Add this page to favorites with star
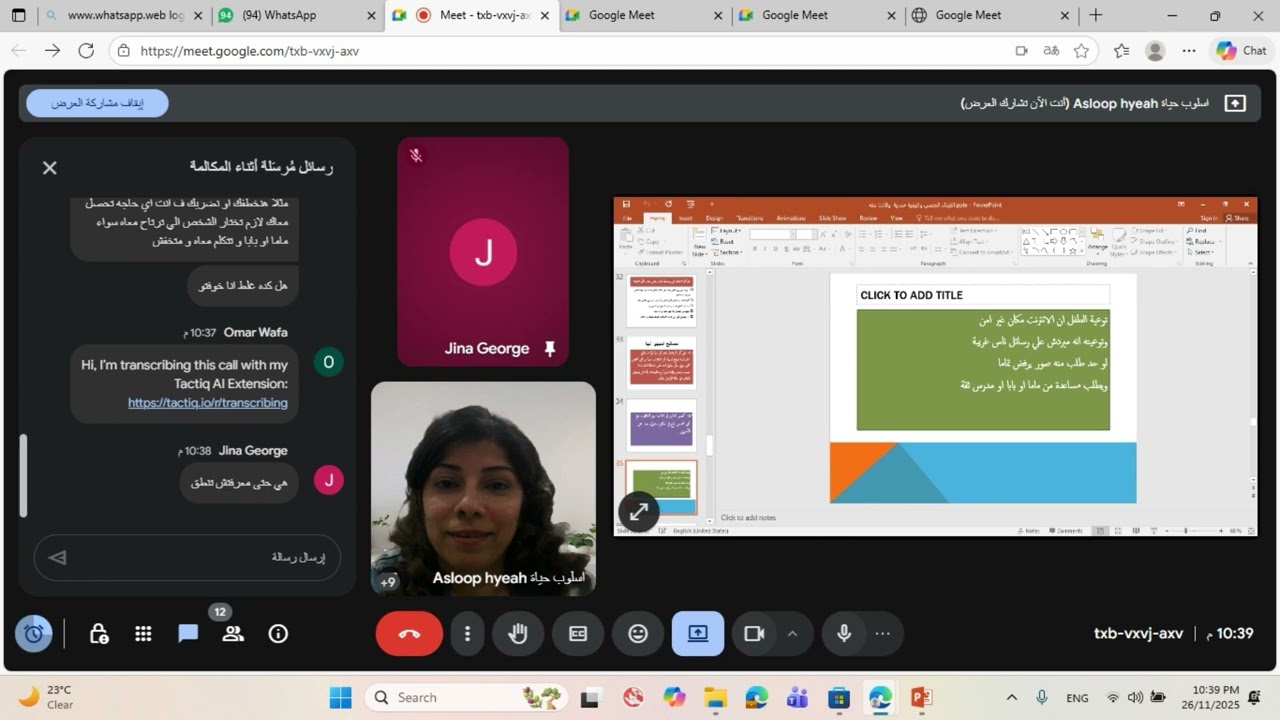Viewport: 1280px width, 720px height. [1081, 51]
